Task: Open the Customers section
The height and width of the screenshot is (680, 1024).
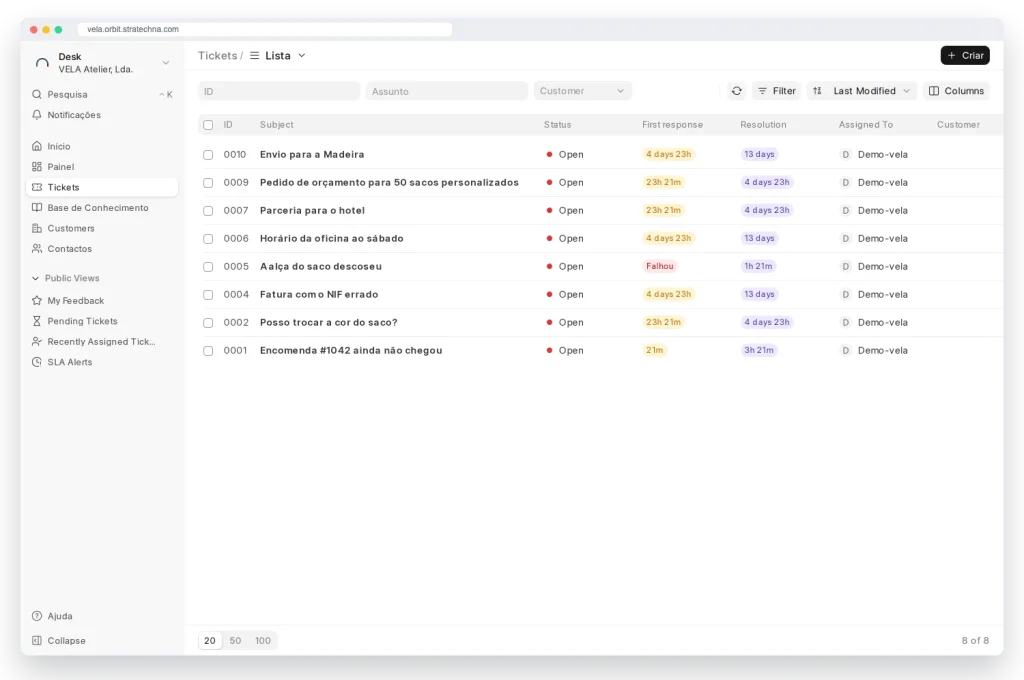Action: pyautogui.click(x=102, y=228)
